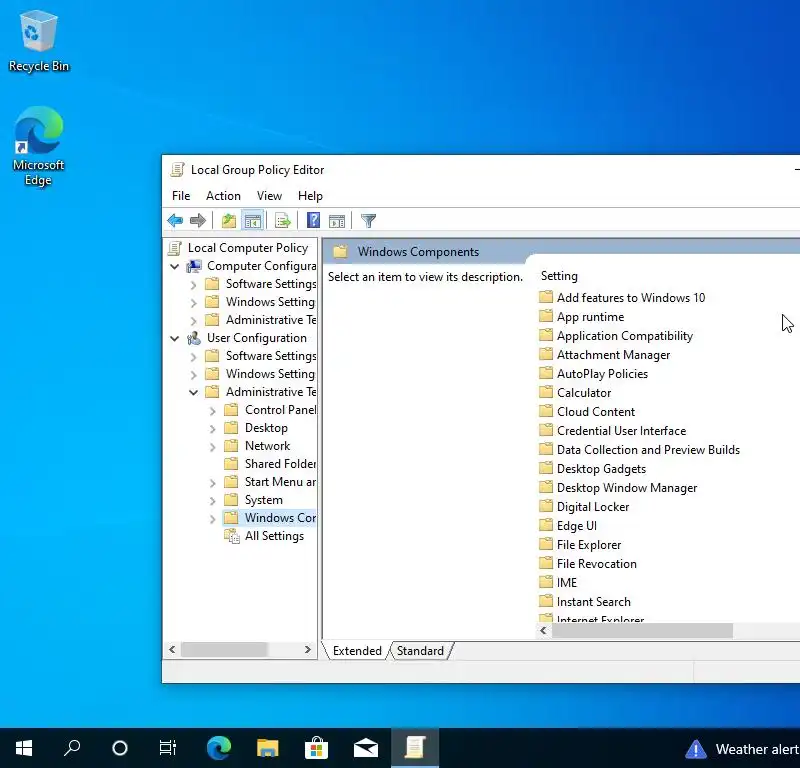Click the Filter funnel toolbar icon
Screen dimensions: 800x768
click(368, 220)
